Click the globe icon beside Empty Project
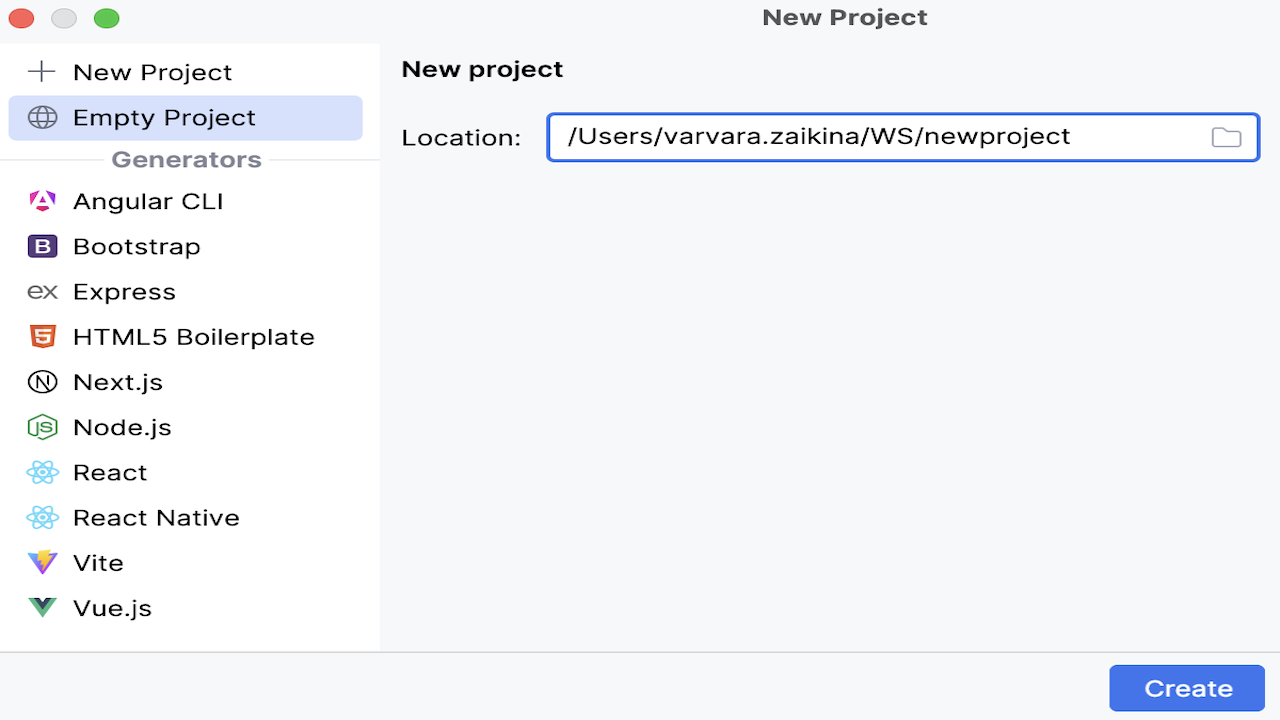The width and height of the screenshot is (1280, 720). coord(41,117)
